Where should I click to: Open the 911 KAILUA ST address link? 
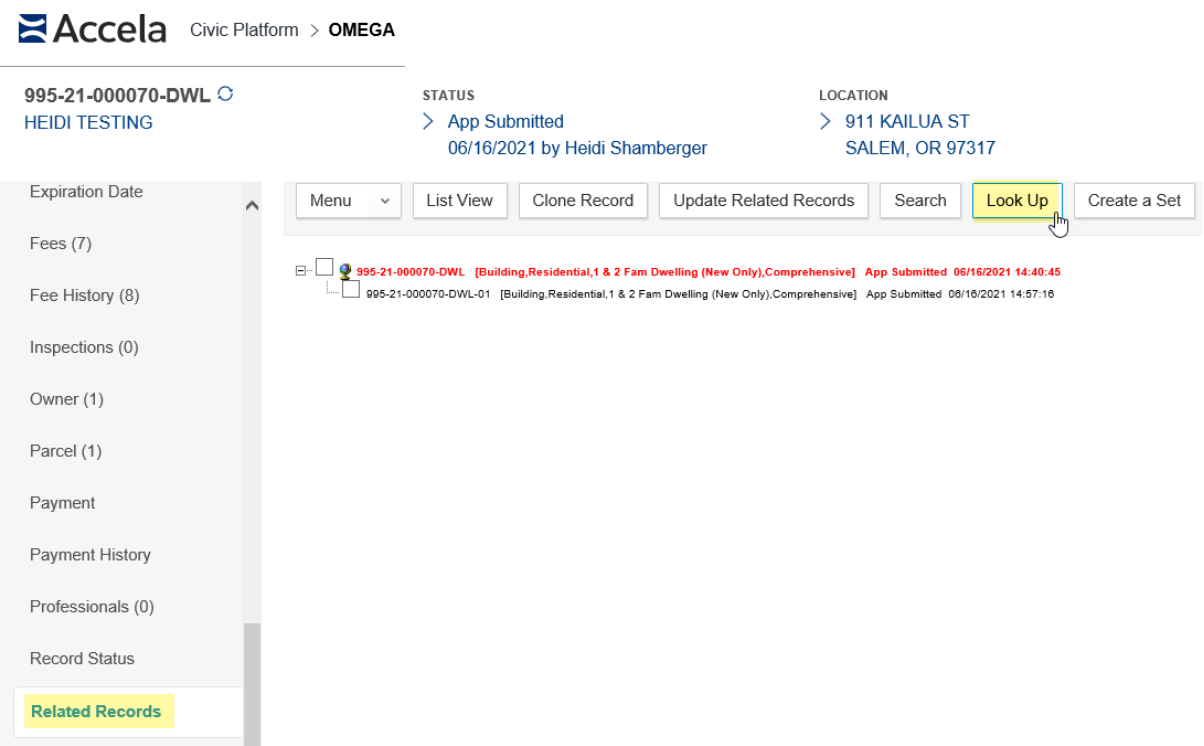[907, 121]
